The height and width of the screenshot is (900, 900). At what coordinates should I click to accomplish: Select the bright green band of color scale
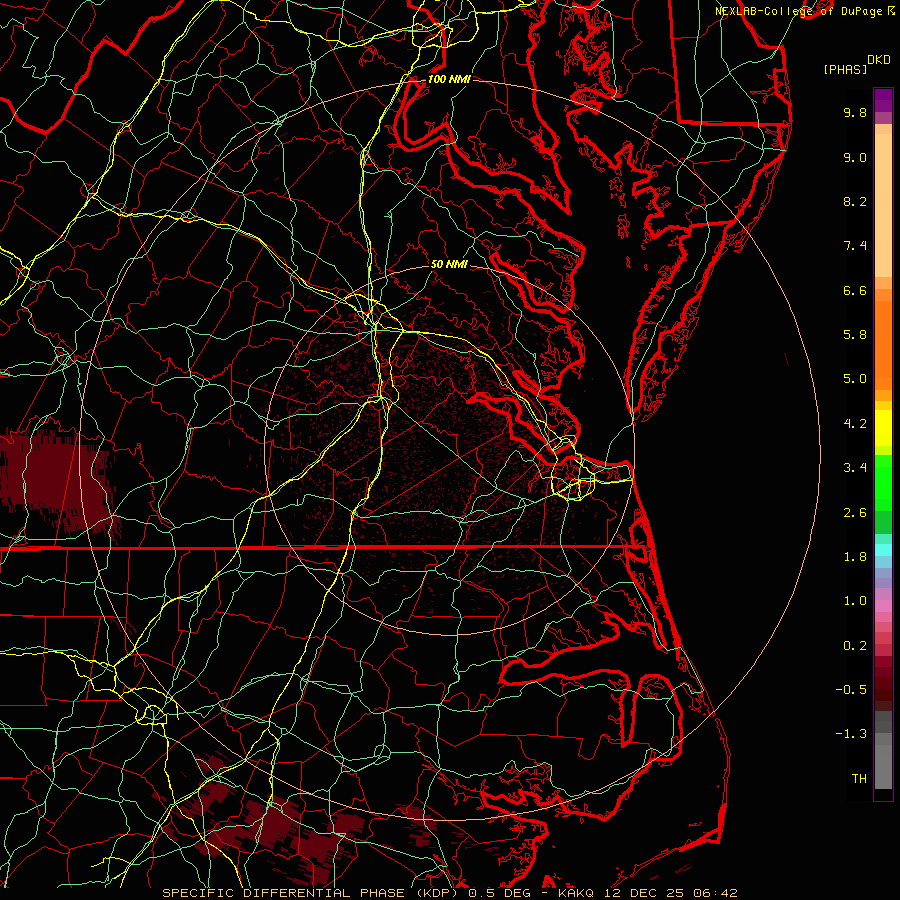(883, 484)
